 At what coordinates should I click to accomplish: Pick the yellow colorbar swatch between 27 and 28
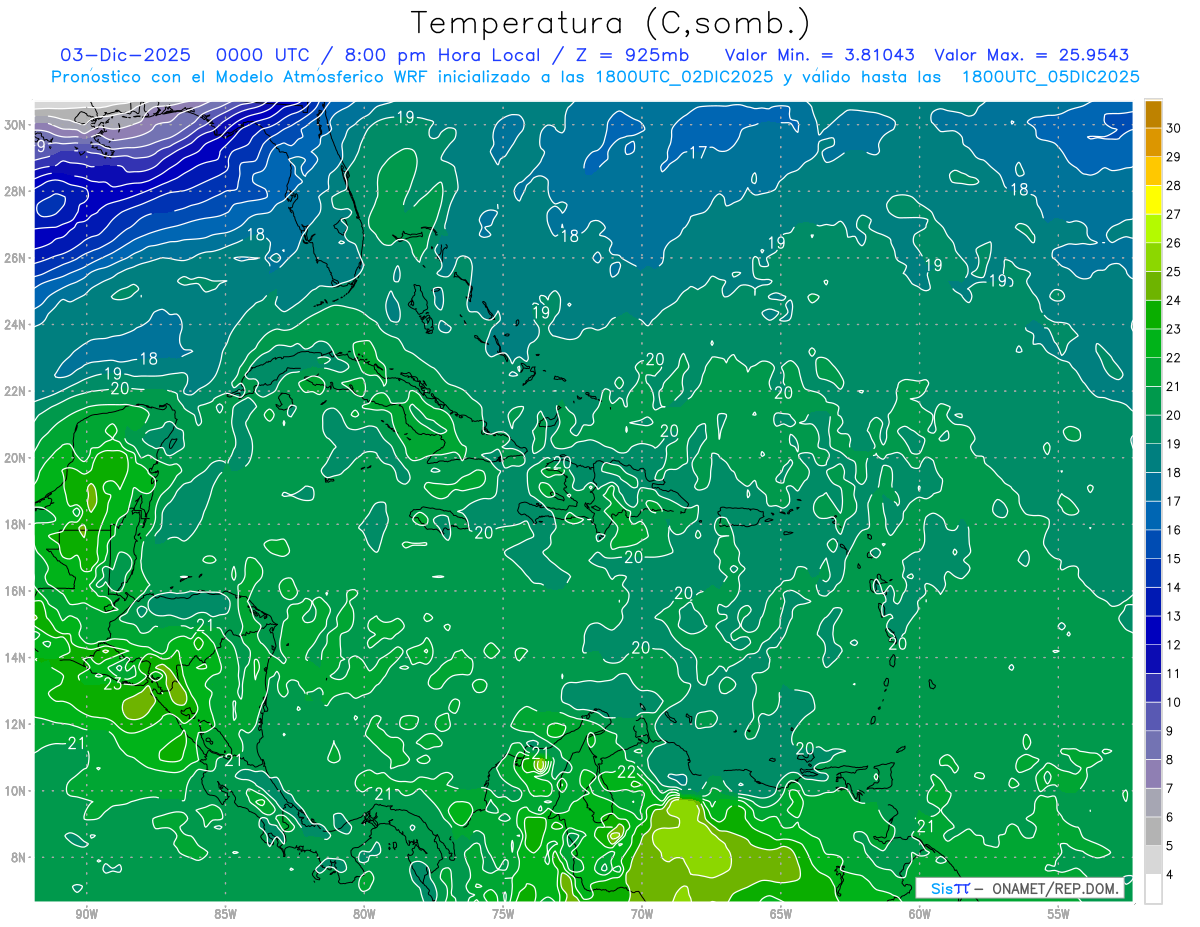coord(1153,200)
